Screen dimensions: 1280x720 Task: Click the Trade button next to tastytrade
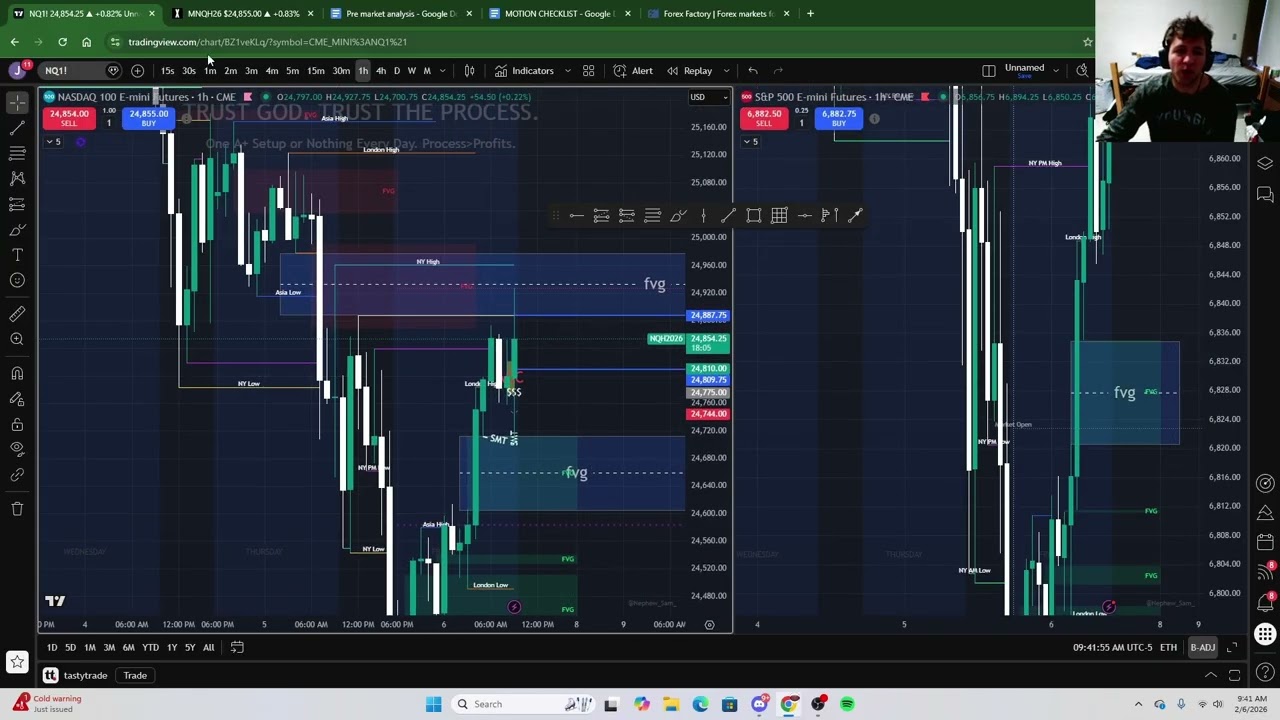135,676
